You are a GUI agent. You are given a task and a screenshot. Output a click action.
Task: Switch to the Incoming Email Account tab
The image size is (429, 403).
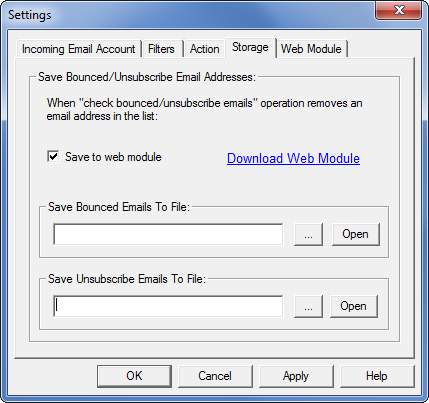pyautogui.click(x=79, y=49)
